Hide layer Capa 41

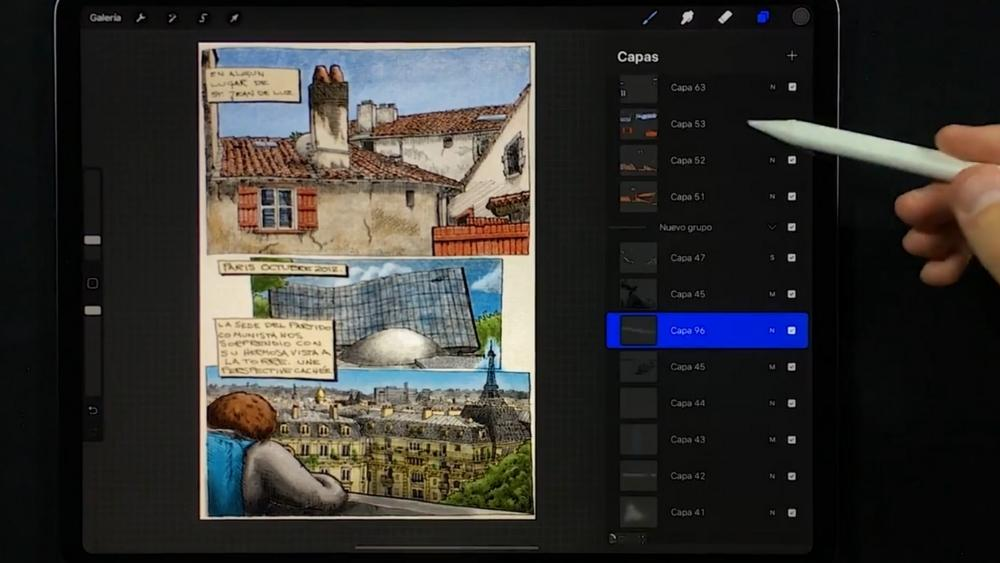(792, 513)
